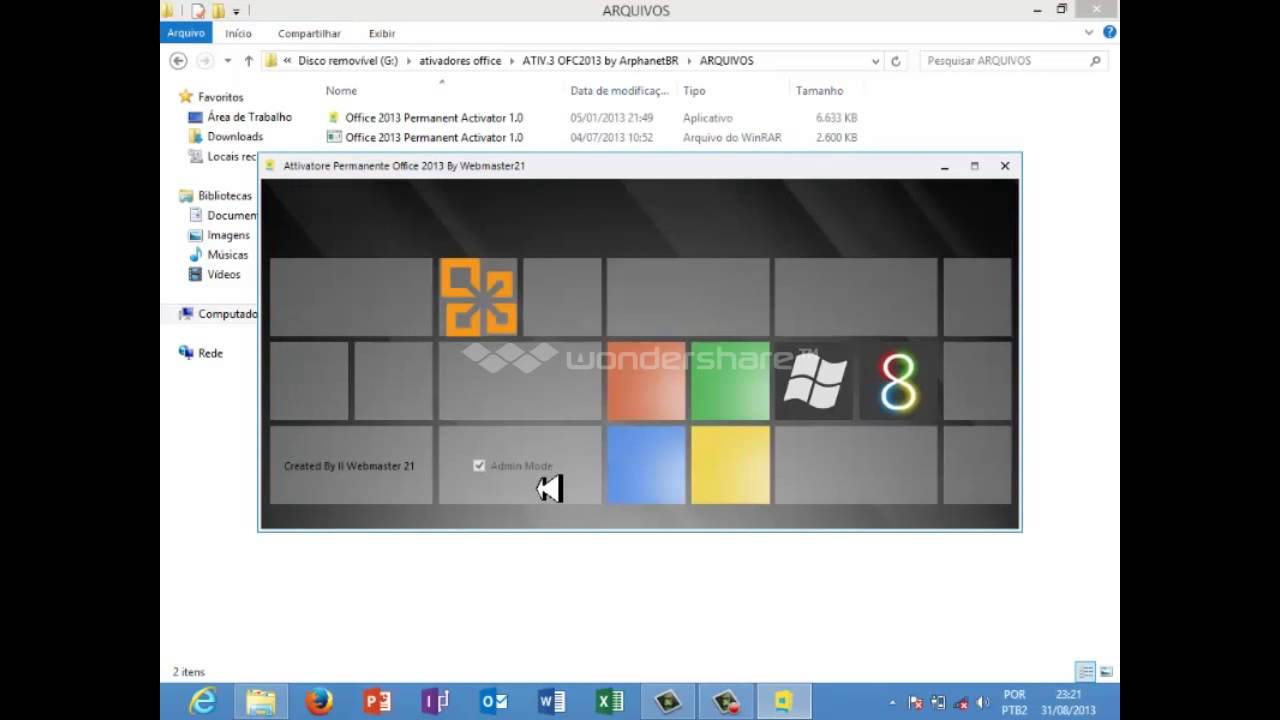
Task: Open InfoPath from taskbar
Action: pos(435,702)
